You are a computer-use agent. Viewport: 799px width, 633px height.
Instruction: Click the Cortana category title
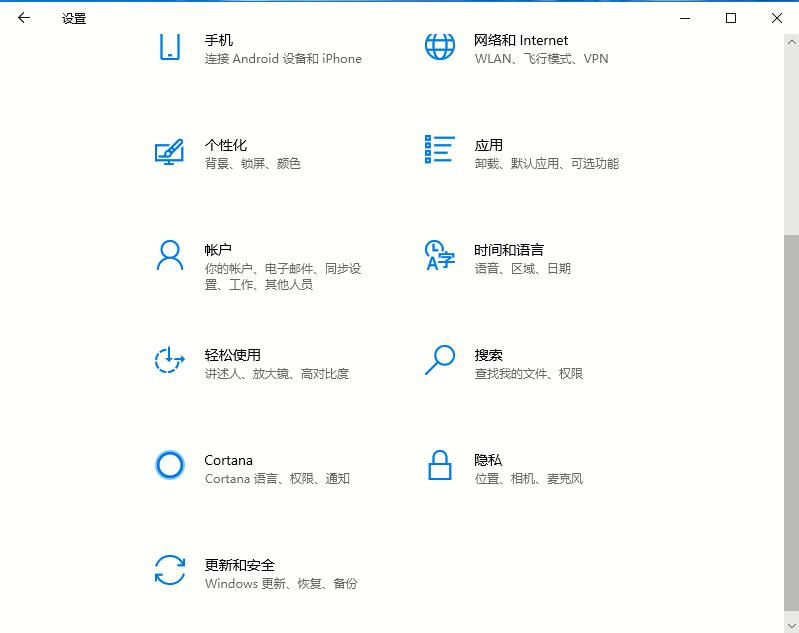coord(229,460)
